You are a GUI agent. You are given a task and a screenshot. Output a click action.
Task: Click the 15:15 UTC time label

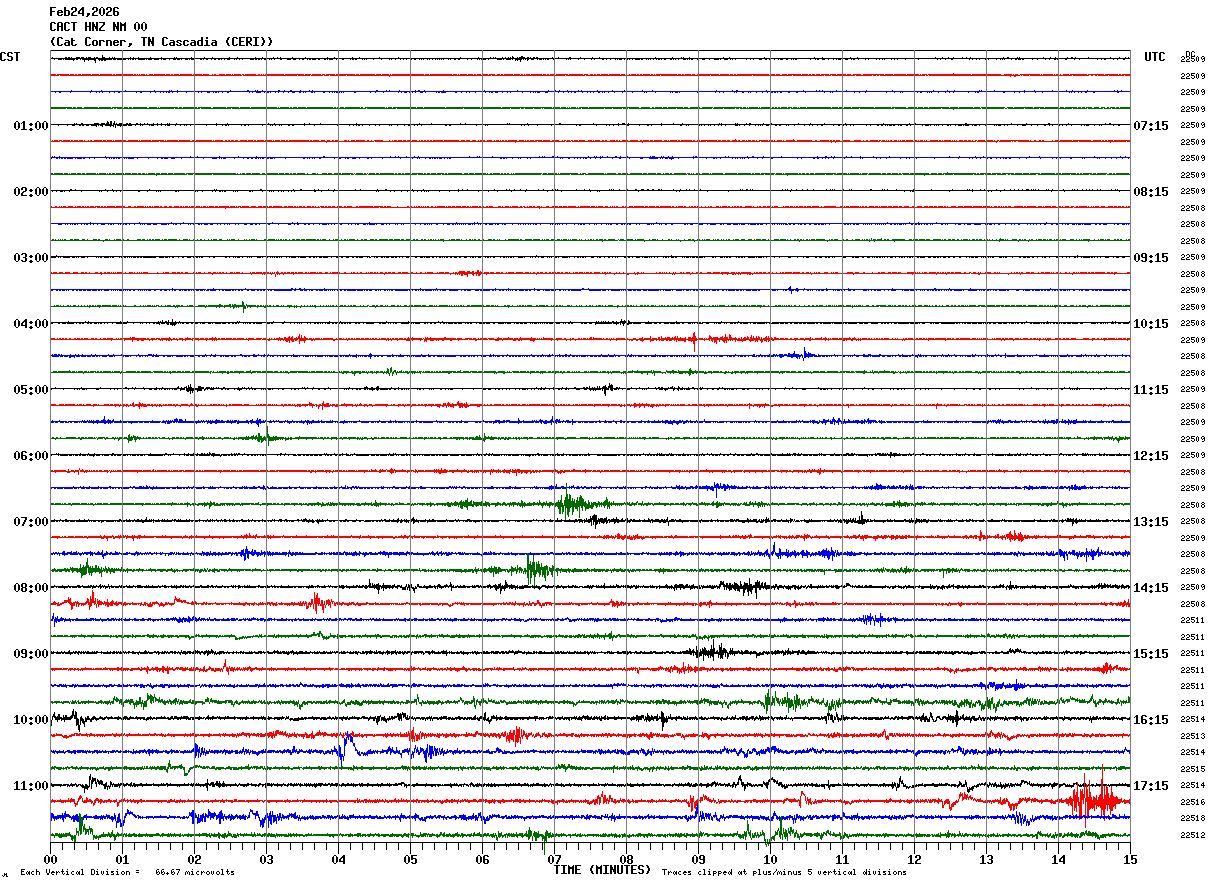(x=1151, y=654)
